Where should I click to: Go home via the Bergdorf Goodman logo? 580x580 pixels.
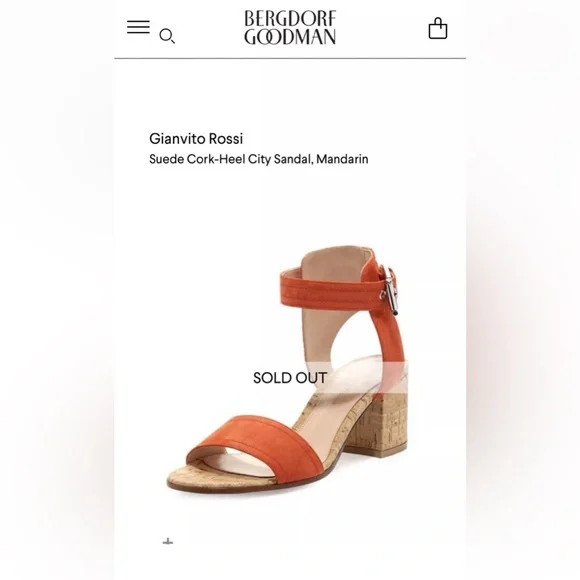[x=290, y=28]
